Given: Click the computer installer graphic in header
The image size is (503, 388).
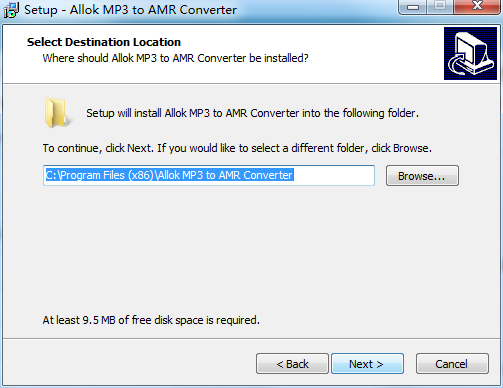Looking at the screenshot, I should click(x=470, y=53).
